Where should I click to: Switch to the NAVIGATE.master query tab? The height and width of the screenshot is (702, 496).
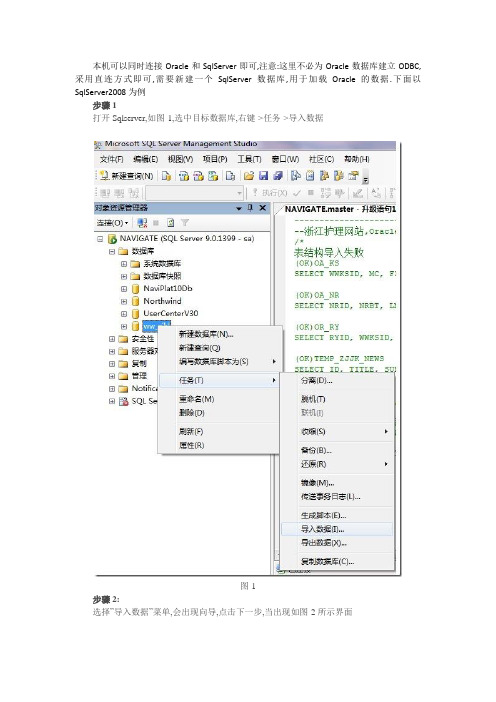[x=340, y=209]
